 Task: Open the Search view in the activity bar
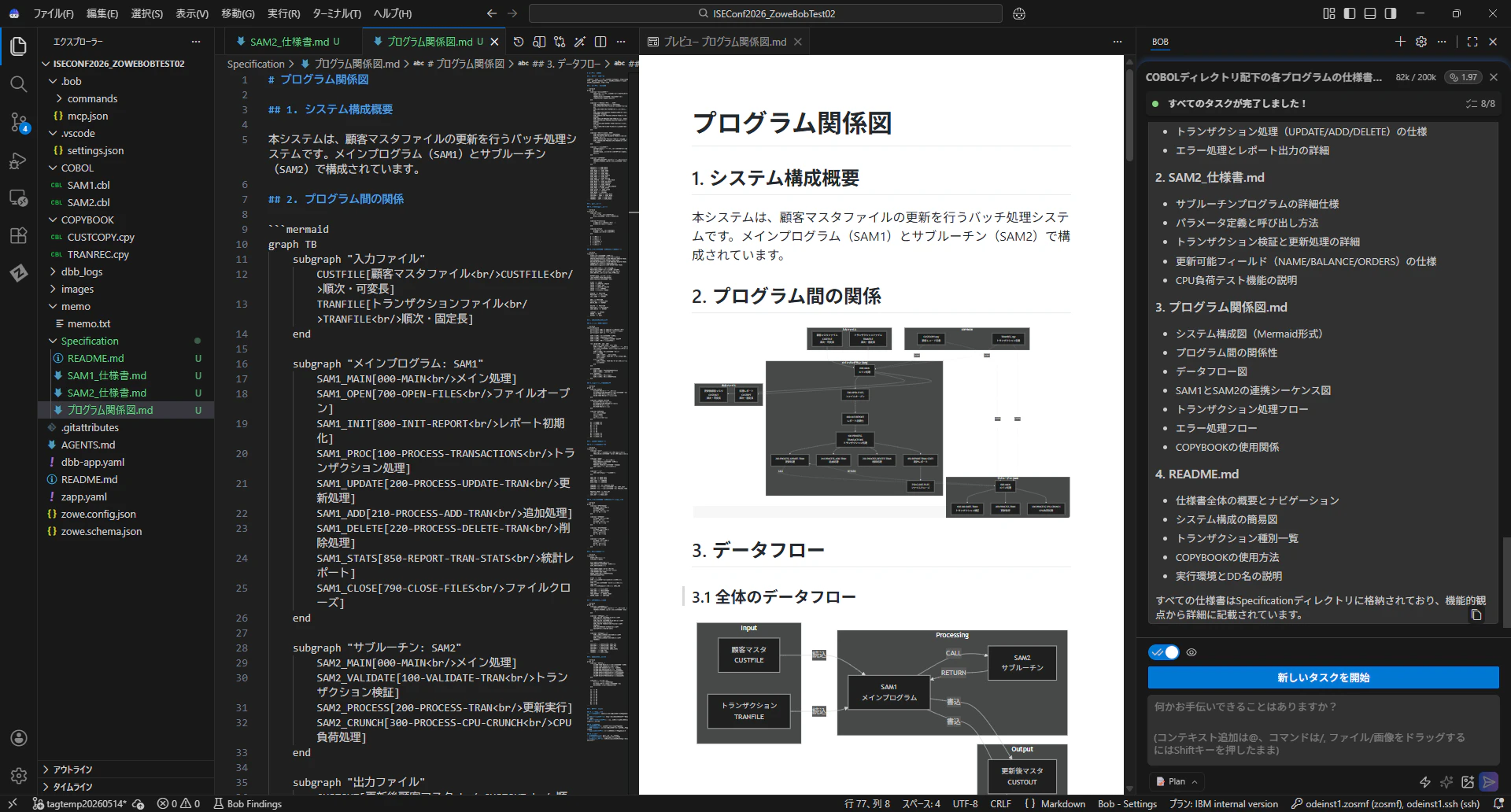(18, 84)
